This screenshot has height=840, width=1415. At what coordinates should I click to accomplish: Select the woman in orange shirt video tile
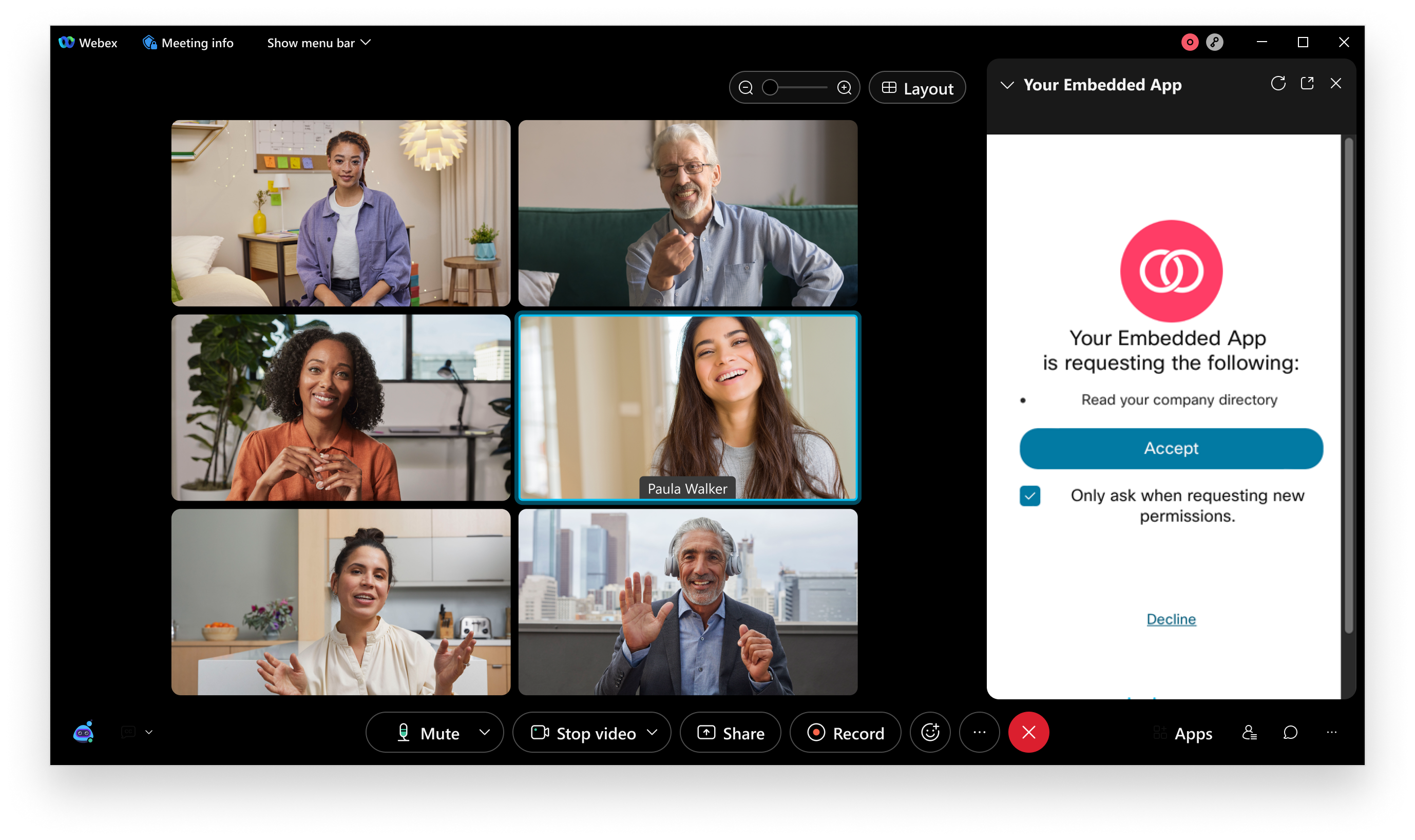[x=341, y=408]
